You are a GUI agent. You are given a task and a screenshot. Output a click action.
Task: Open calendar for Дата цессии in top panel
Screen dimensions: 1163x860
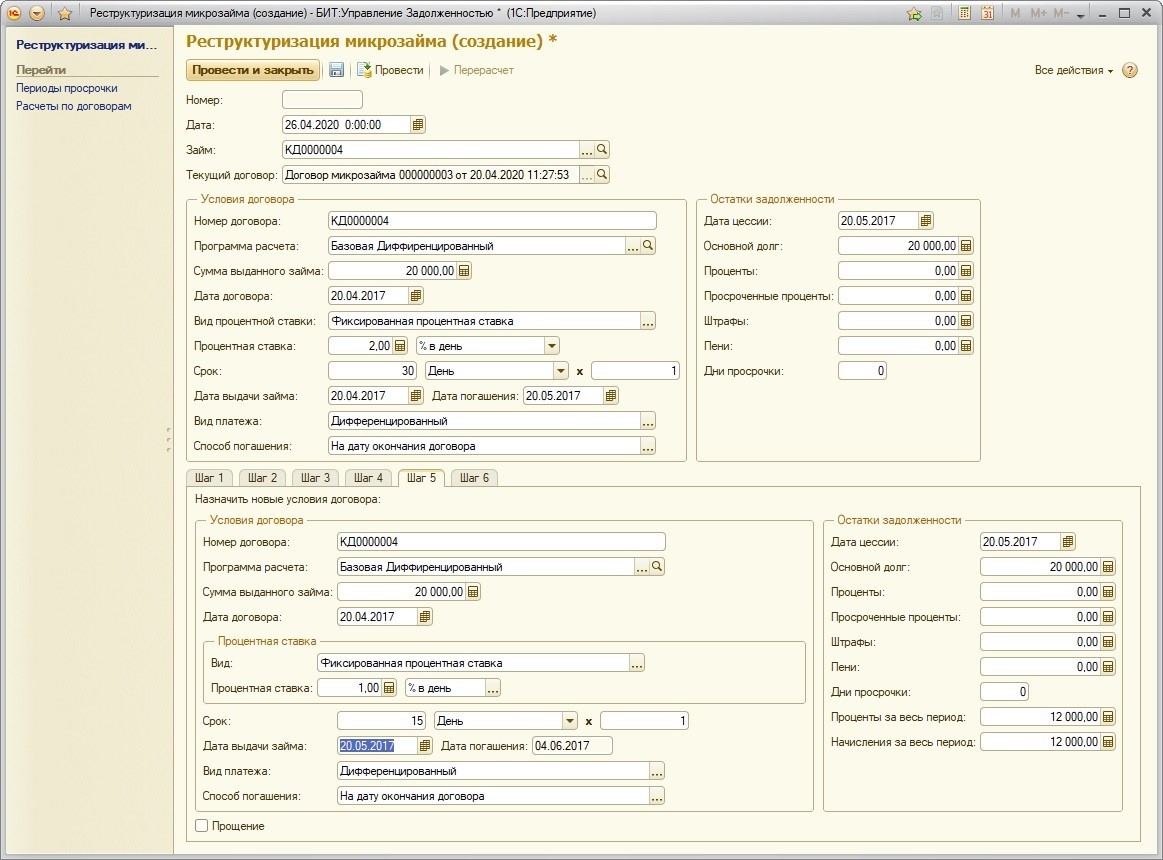pyautogui.click(x=925, y=221)
